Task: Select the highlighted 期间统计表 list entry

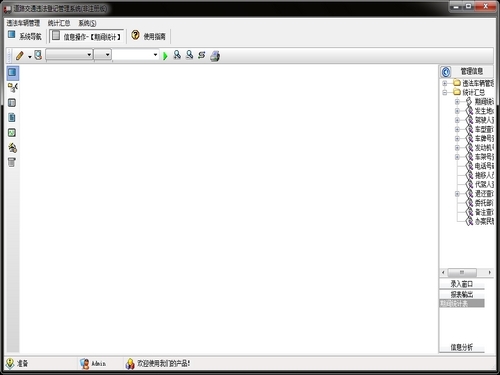Action: pos(462,303)
